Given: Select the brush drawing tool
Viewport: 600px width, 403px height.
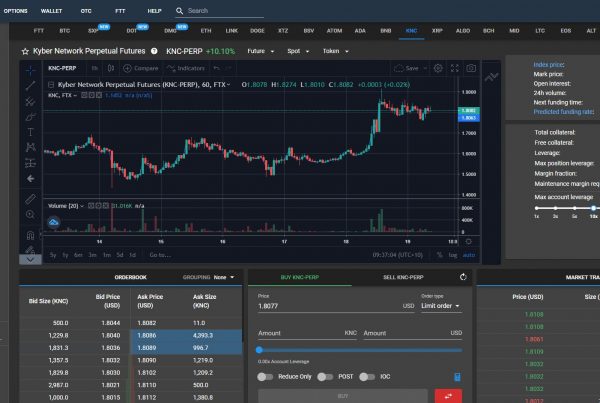Looking at the screenshot, I should pos(31,117).
